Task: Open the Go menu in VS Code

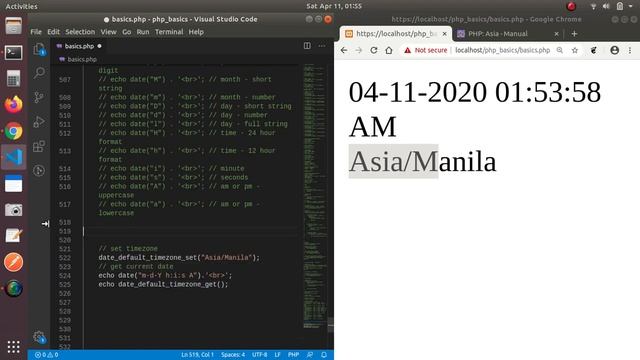Action: tap(127, 32)
